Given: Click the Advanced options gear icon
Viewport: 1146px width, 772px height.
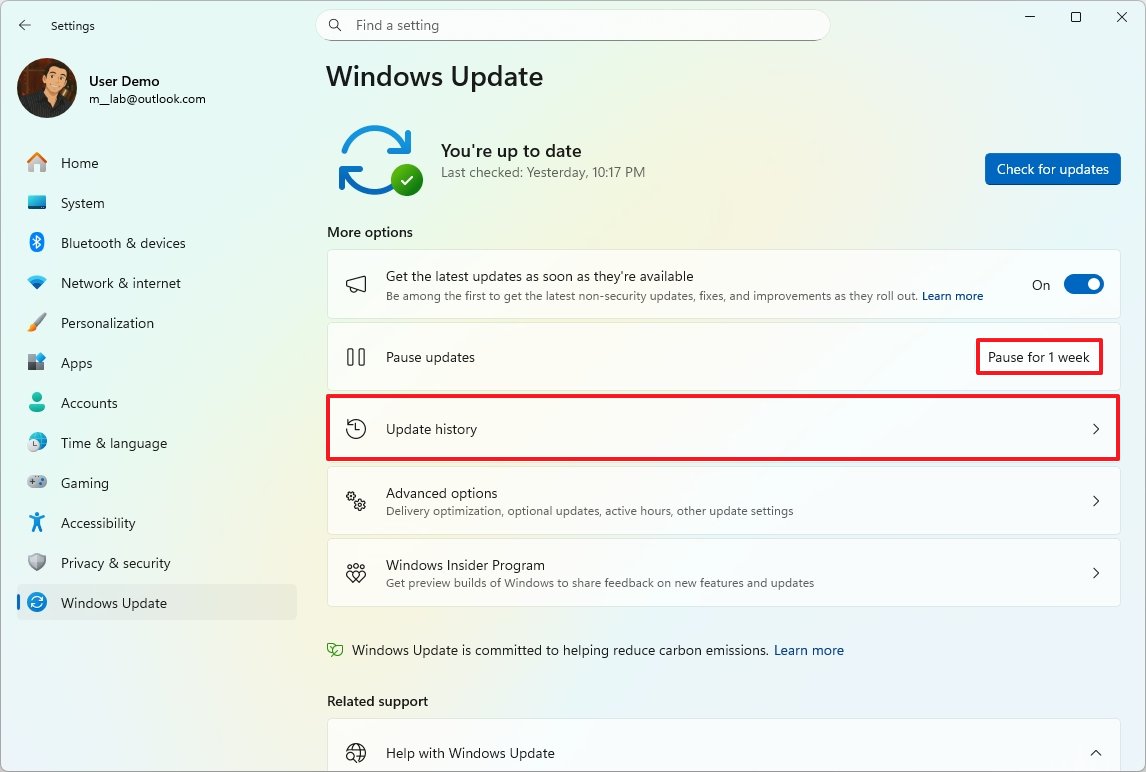Looking at the screenshot, I should (357, 501).
